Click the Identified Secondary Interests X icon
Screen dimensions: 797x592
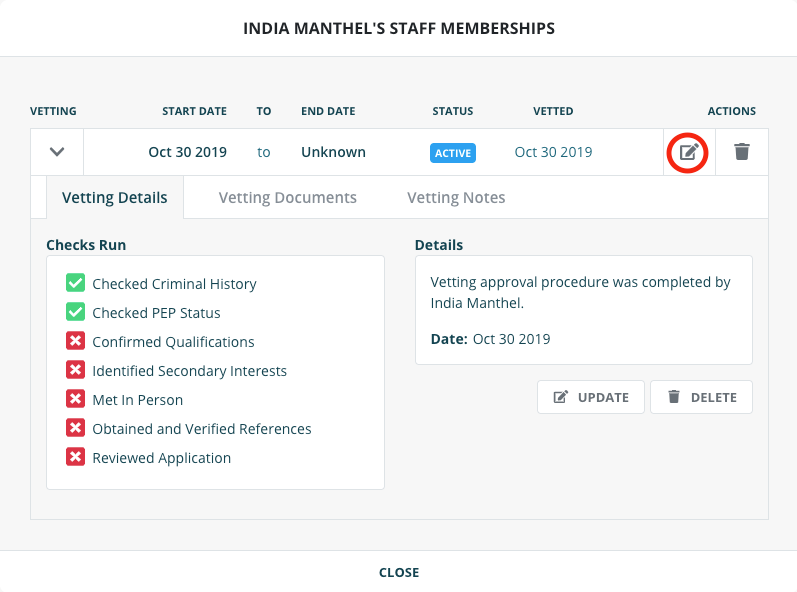[75, 370]
